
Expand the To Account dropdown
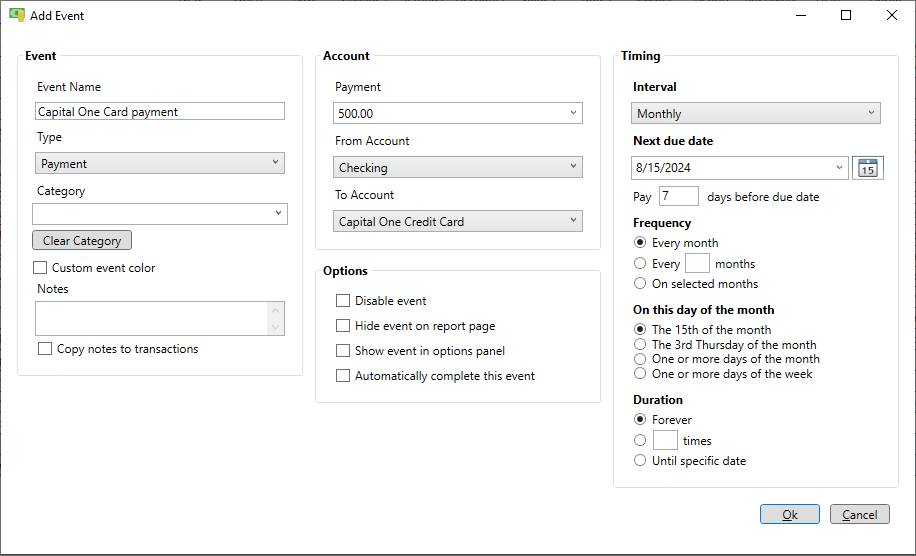click(457, 221)
